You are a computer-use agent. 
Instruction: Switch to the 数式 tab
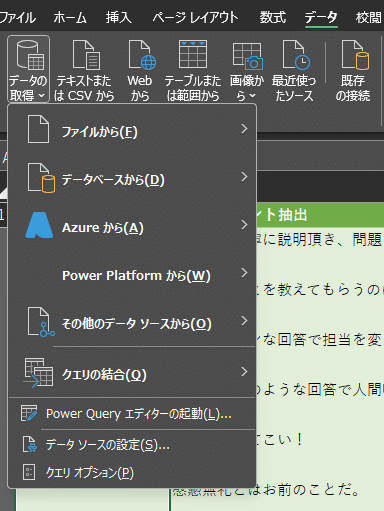click(x=273, y=17)
